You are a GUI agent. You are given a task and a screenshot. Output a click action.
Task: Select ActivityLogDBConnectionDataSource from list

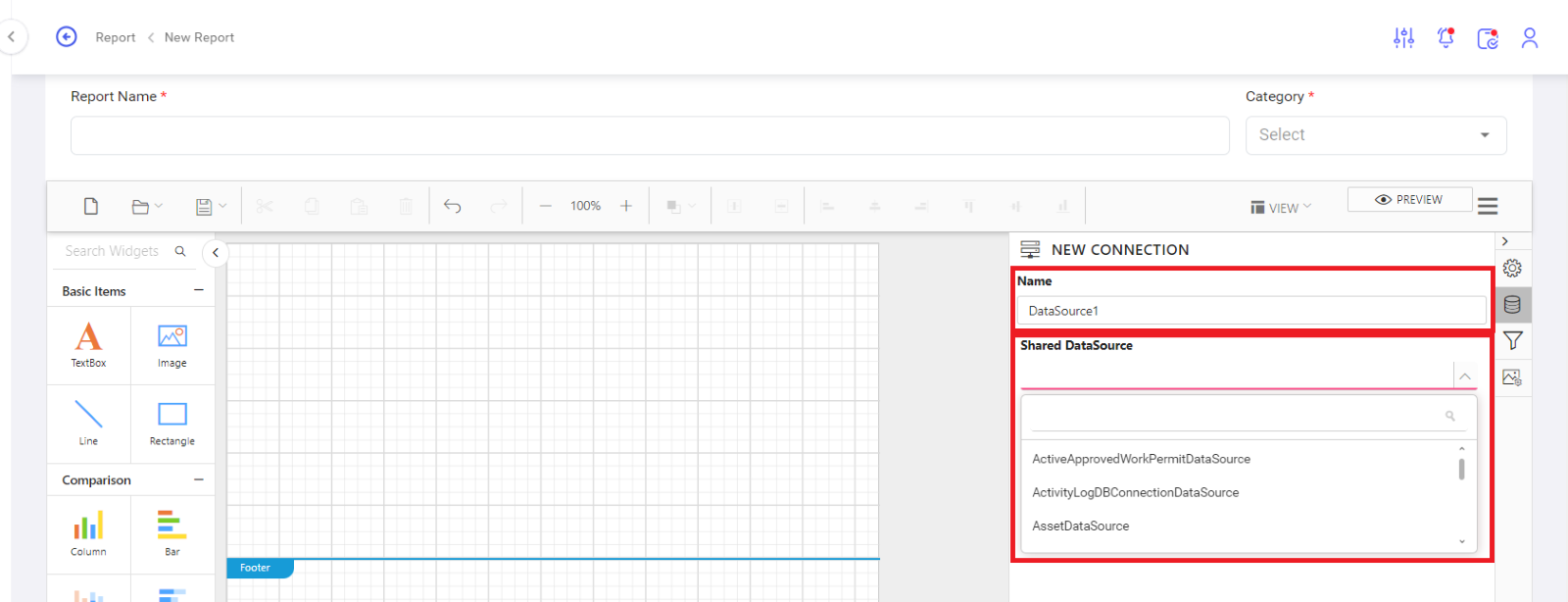1136,492
